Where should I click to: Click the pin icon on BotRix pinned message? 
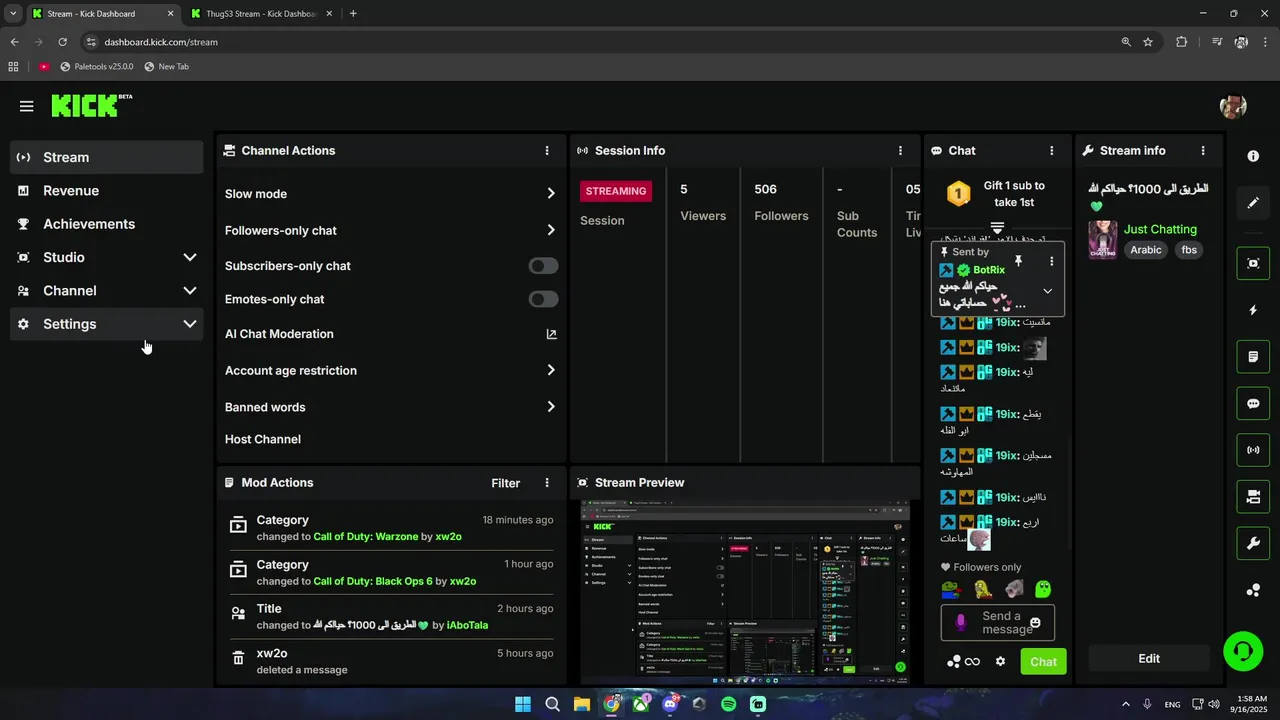(1018, 261)
